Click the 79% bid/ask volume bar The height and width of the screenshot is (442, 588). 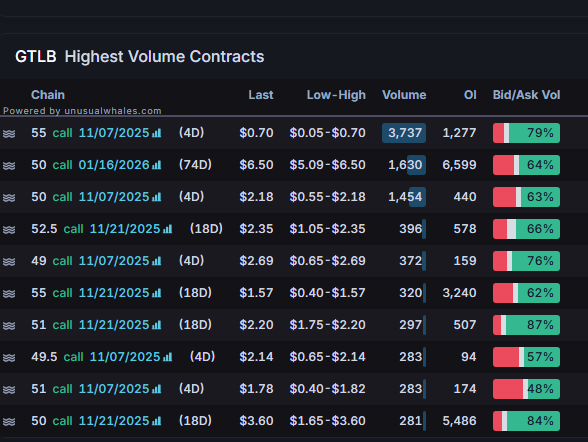click(x=526, y=133)
